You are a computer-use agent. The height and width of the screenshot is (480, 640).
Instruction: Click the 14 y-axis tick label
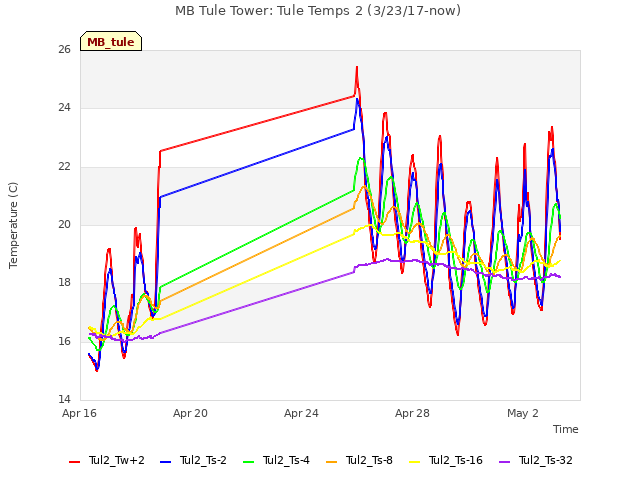64,399
